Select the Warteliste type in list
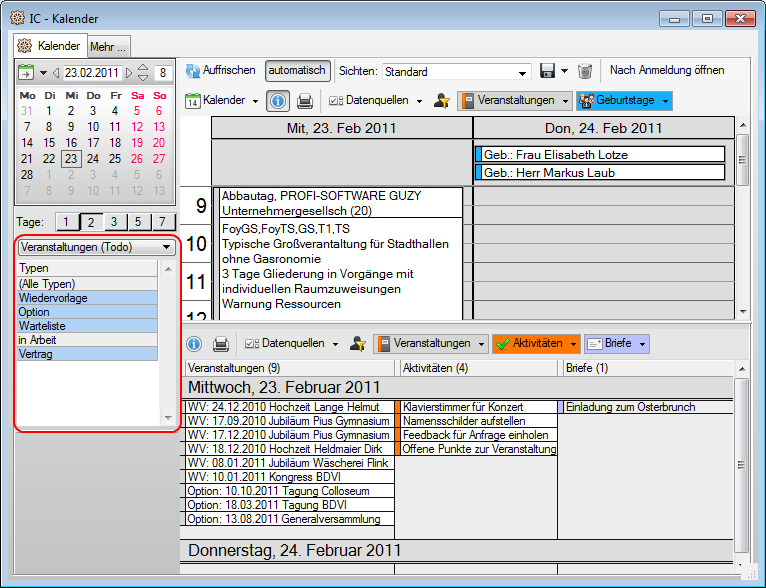Screen dimensions: 766x588 [86, 326]
